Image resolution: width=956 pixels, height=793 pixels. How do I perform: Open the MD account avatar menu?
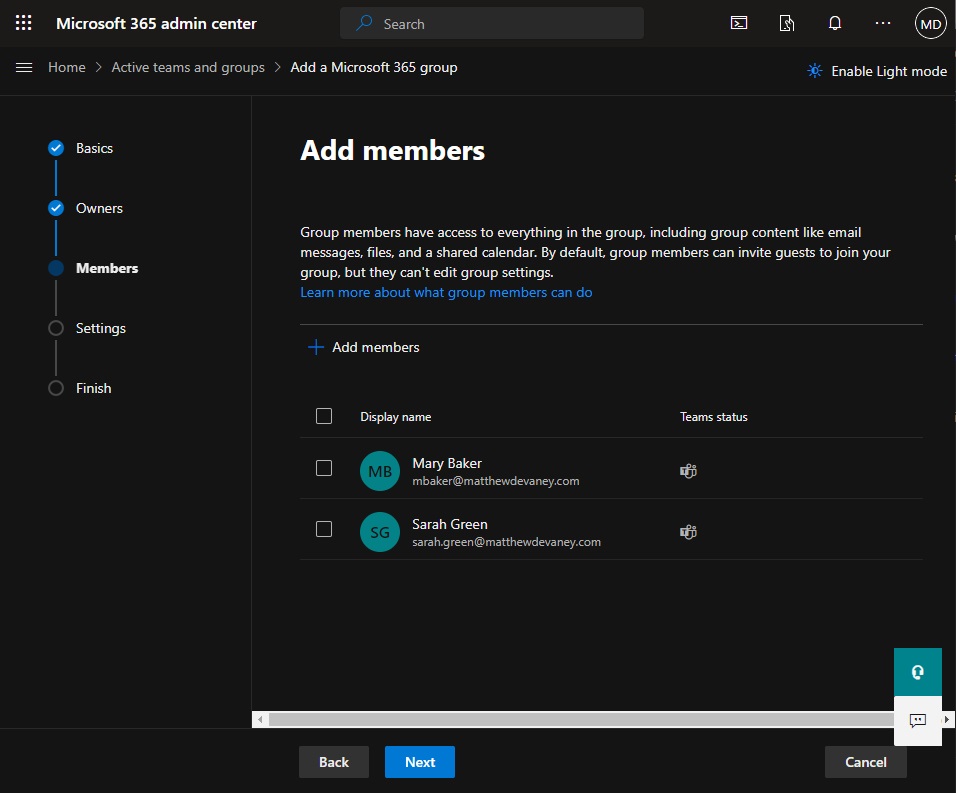point(930,24)
